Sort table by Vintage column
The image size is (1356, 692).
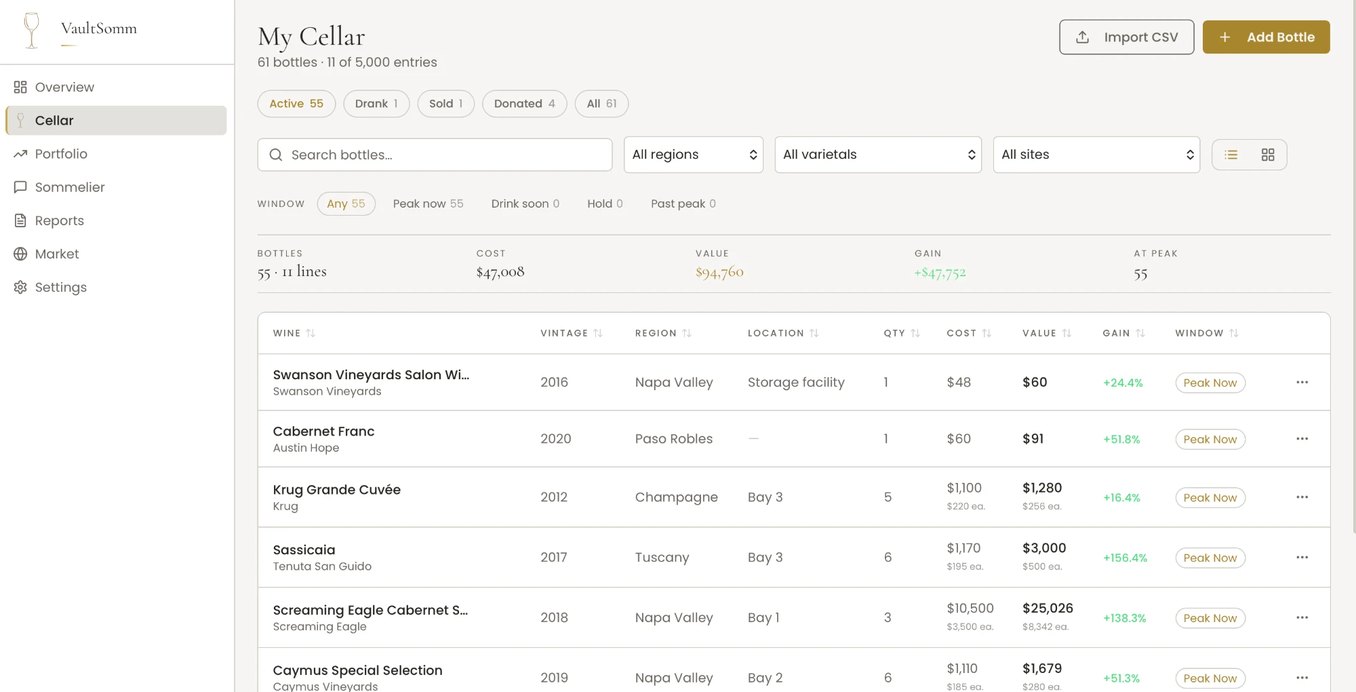click(x=572, y=333)
